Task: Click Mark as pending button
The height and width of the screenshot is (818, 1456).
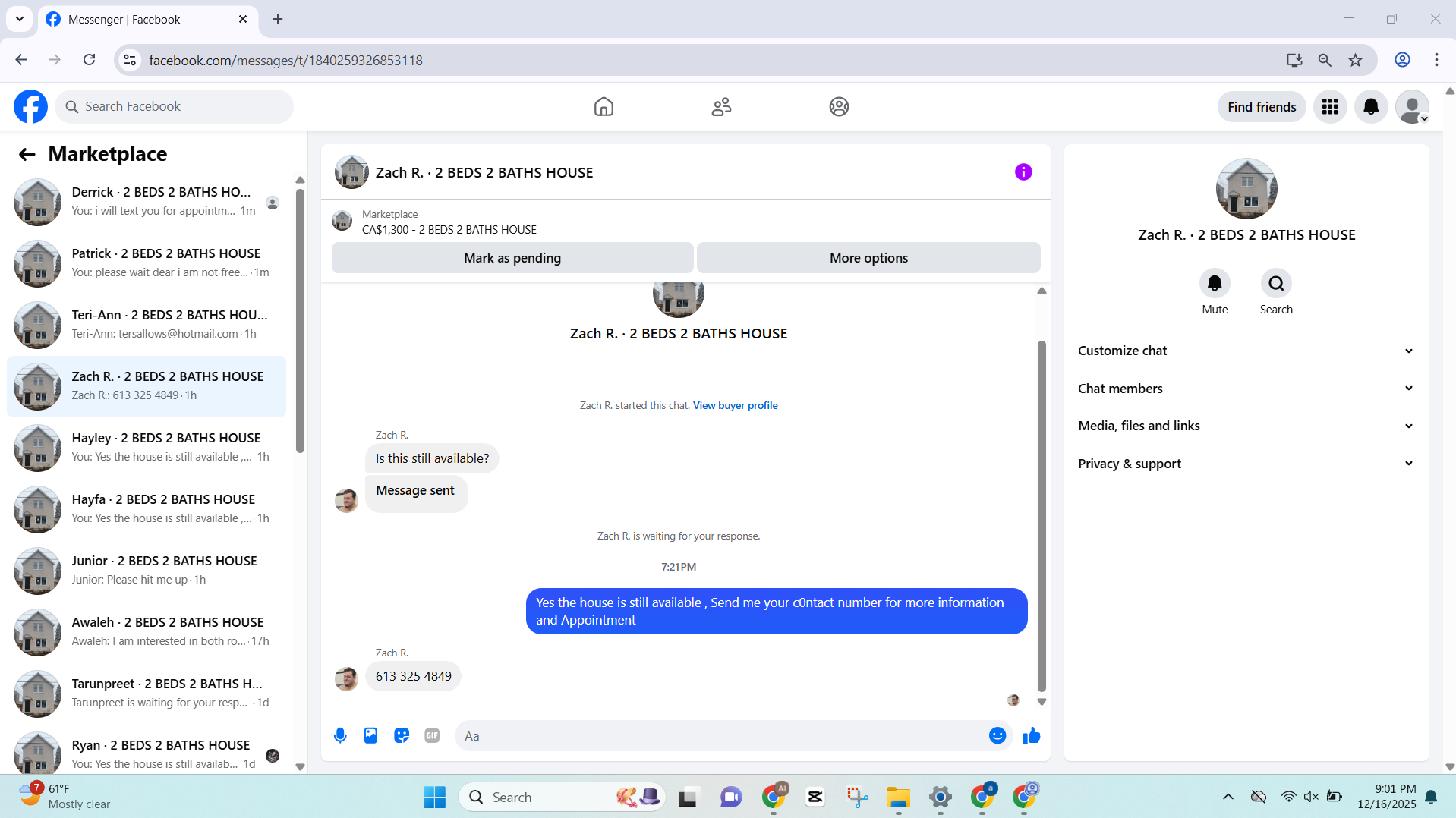Action: click(512, 258)
